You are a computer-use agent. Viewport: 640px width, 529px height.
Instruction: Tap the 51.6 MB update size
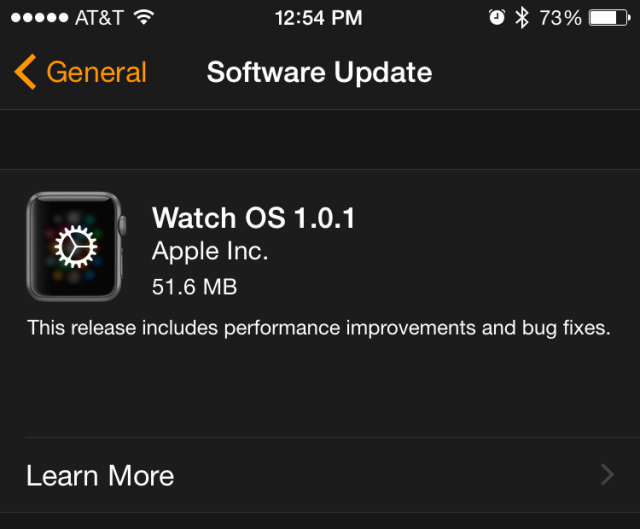click(x=194, y=287)
